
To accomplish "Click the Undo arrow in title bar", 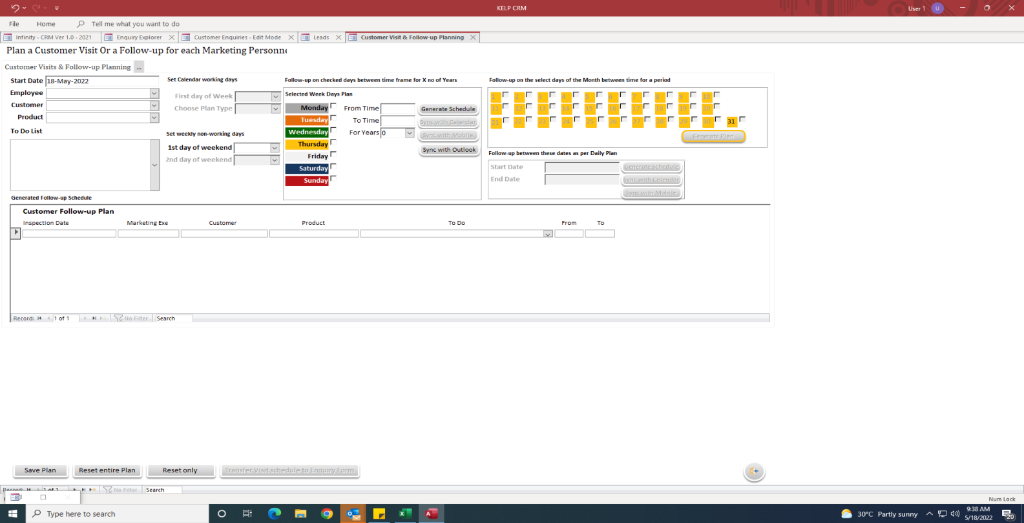I will coord(16,8).
